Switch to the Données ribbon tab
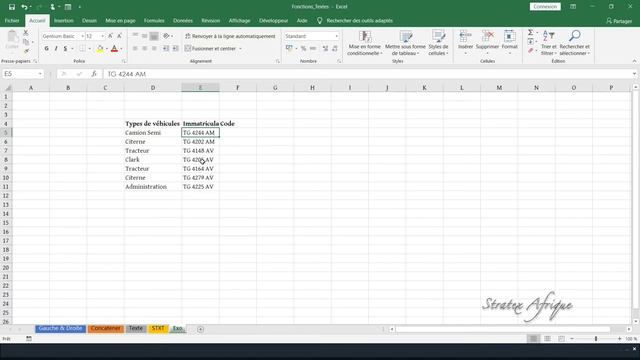Viewport: 640px width, 360px height. click(183, 20)
